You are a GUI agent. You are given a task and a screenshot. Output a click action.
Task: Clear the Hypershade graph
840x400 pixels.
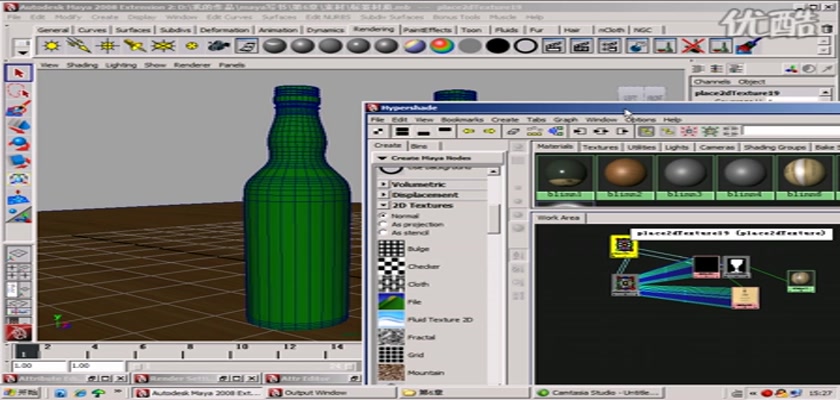(514, 131)
